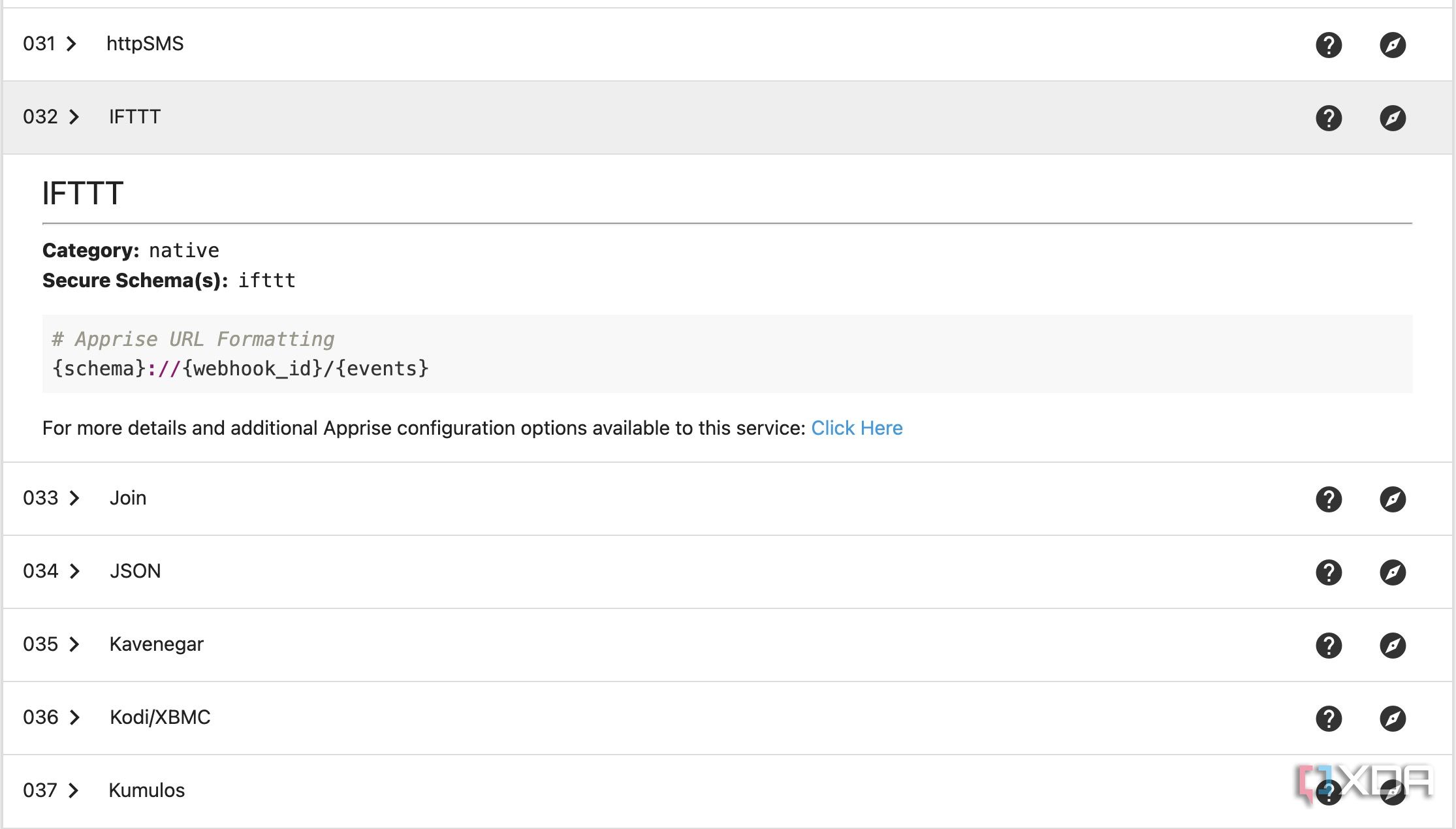The image size is (1456, 829).
Task: Open help icon for Join row
Action: click(1328, 499)
